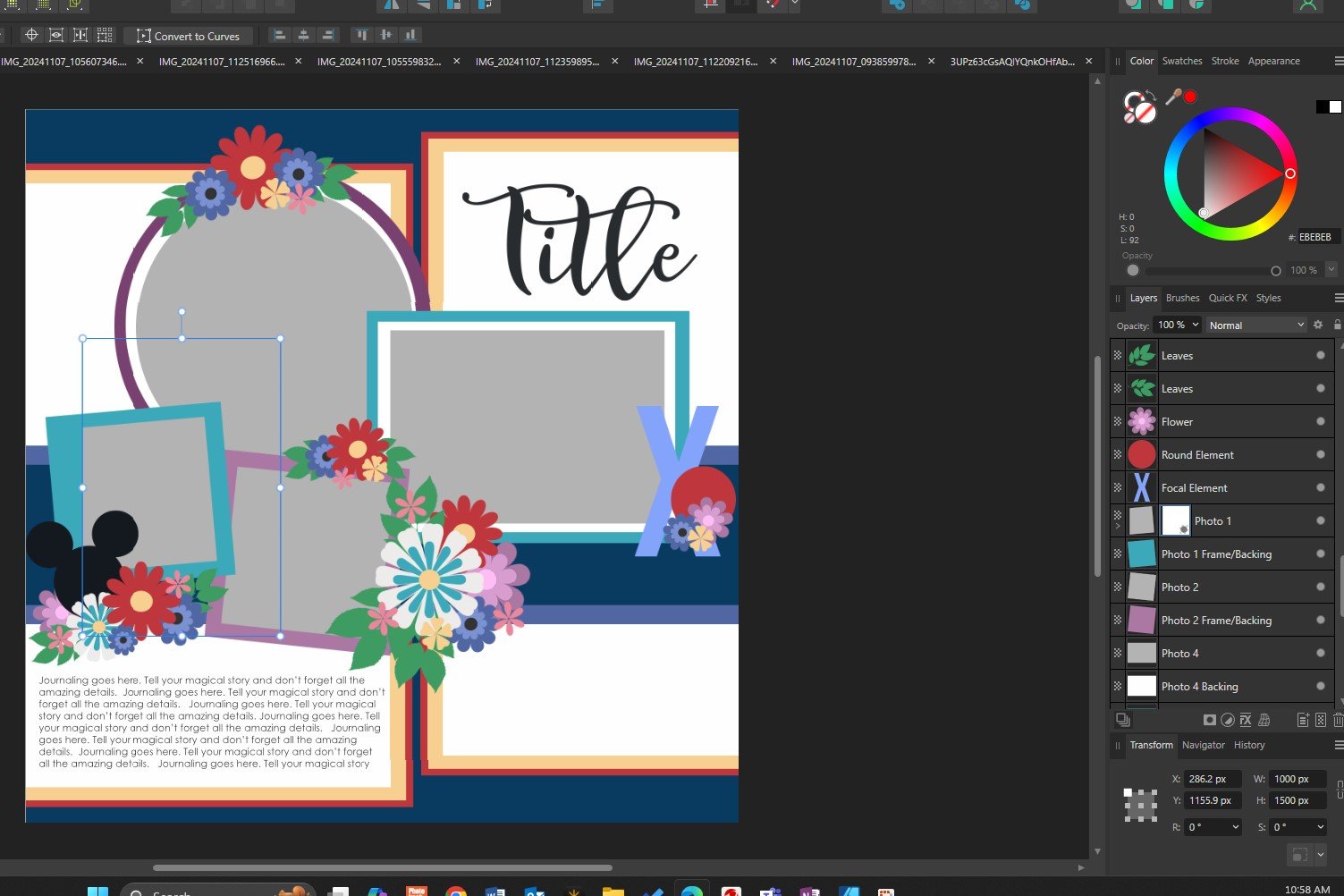Delete layer using the trash icon
The image size is (1344, 896).
pyautogui.click(x=1338, y=720)
